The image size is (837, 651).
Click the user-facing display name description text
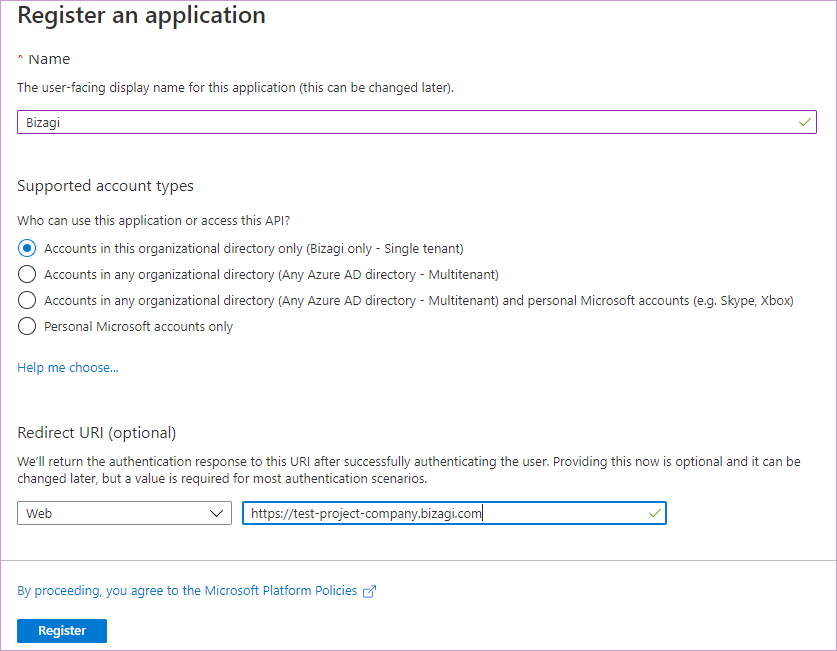[x=235, y=88]
